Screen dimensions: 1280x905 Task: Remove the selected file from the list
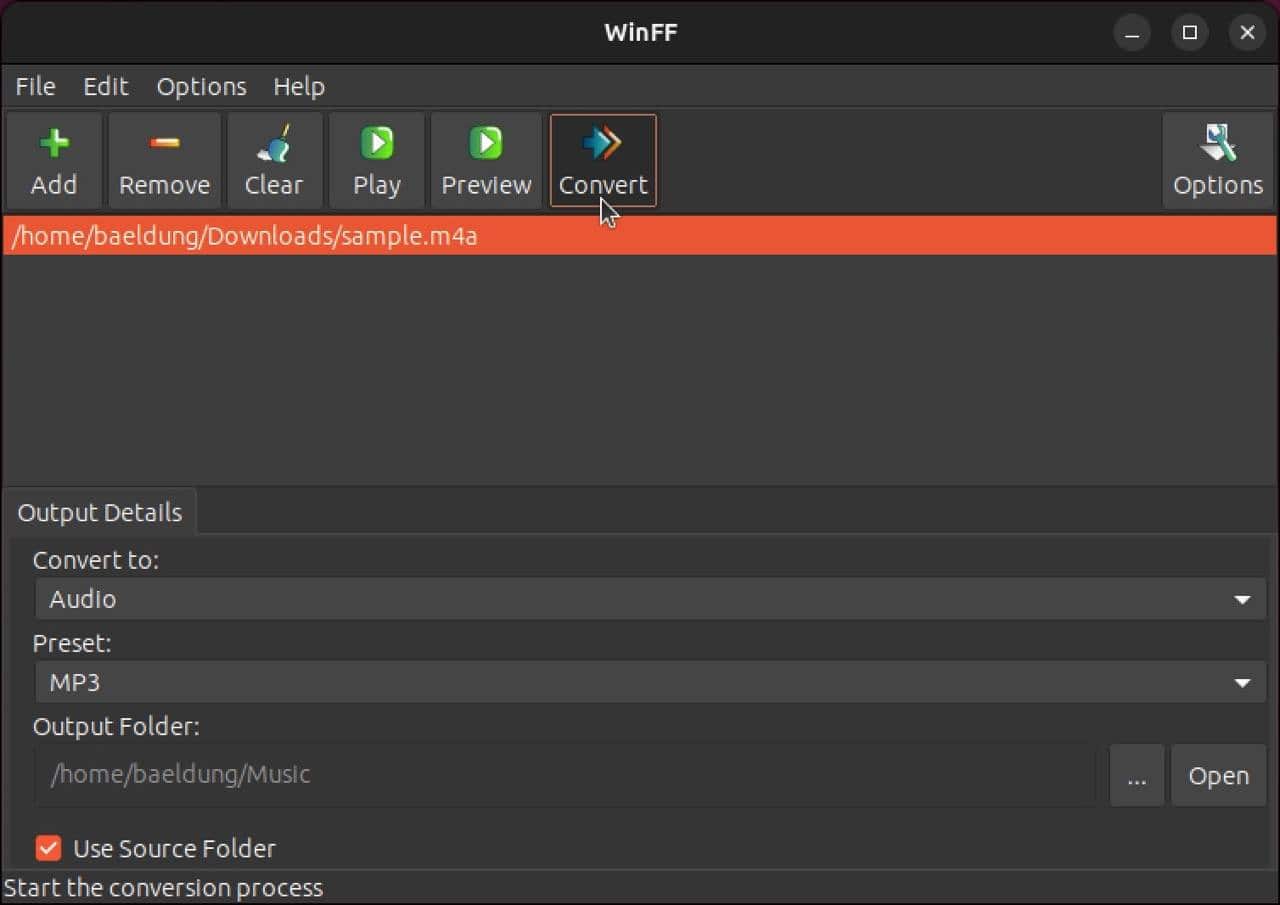(164, 160)
